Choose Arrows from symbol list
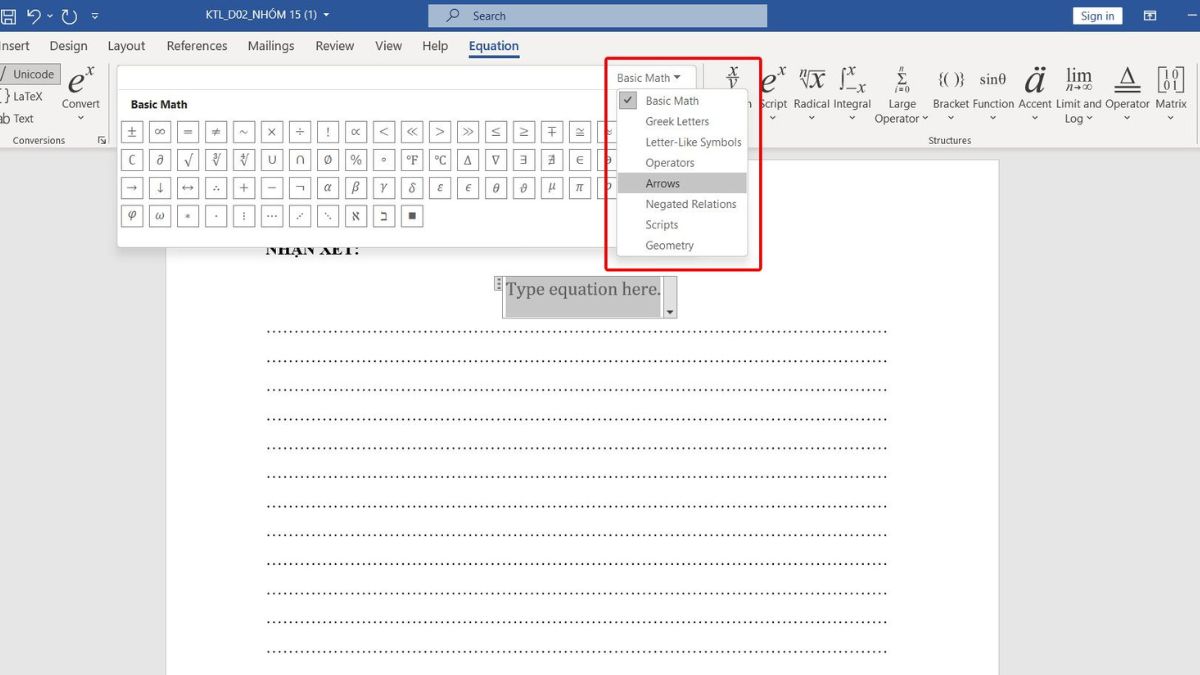1200x675 pixels. point(682,183)
